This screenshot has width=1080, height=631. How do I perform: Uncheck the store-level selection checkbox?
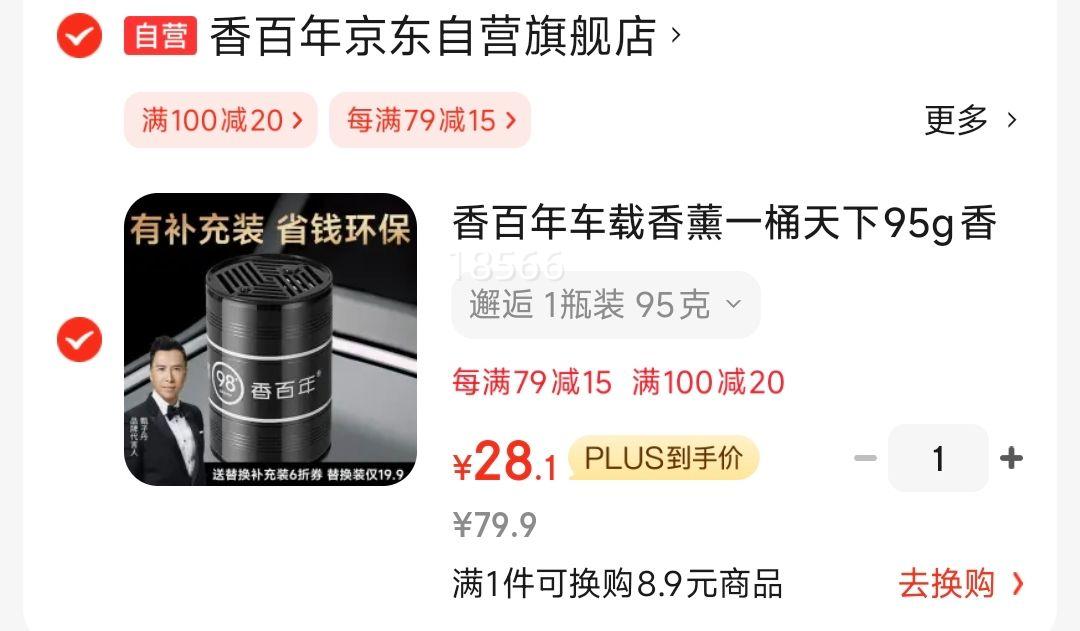[79, 35]
